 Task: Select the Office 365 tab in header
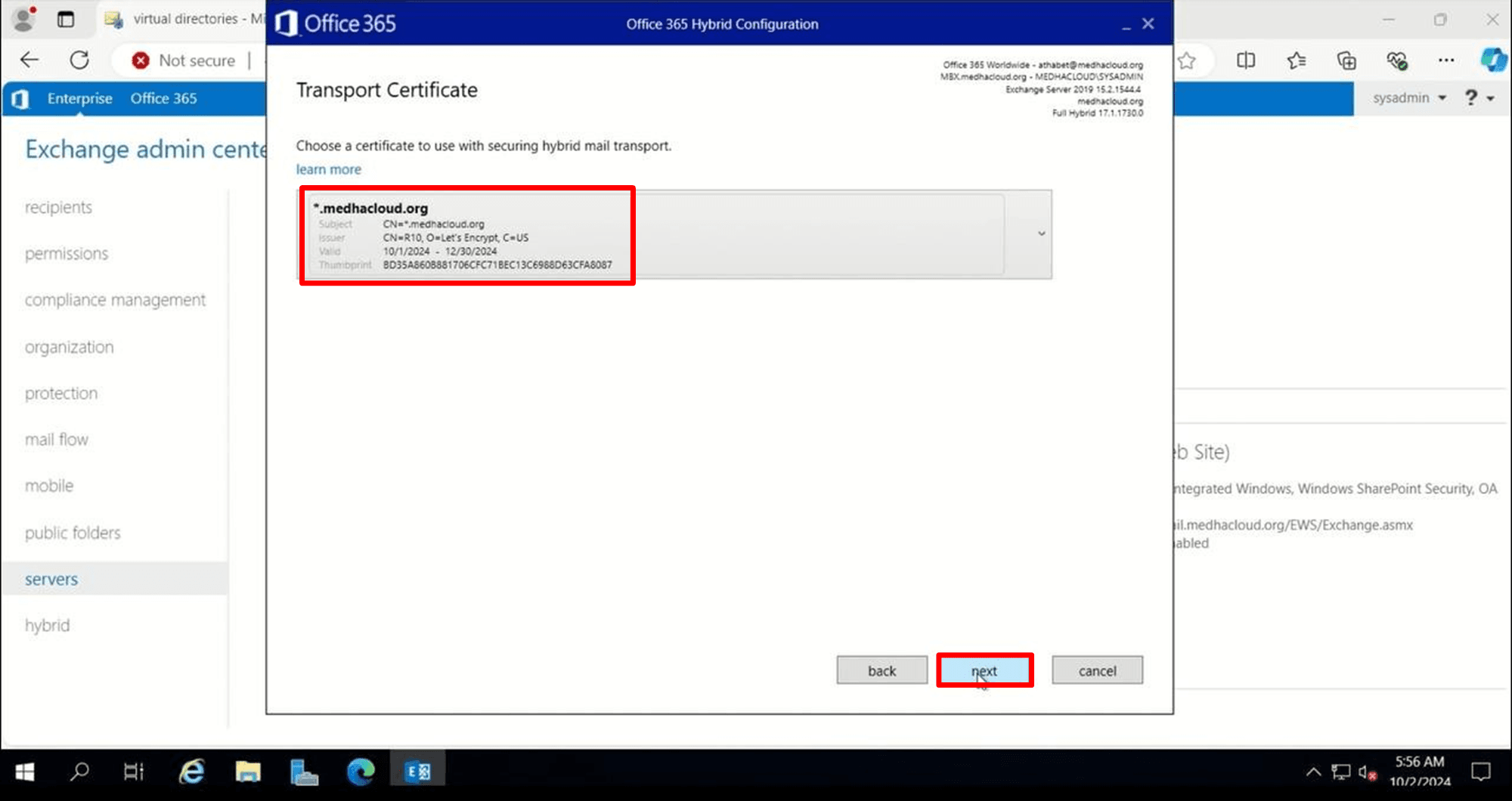(163, 98)
